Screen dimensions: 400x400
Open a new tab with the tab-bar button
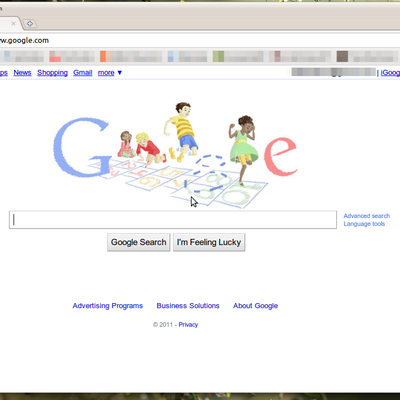coord(30,24)
